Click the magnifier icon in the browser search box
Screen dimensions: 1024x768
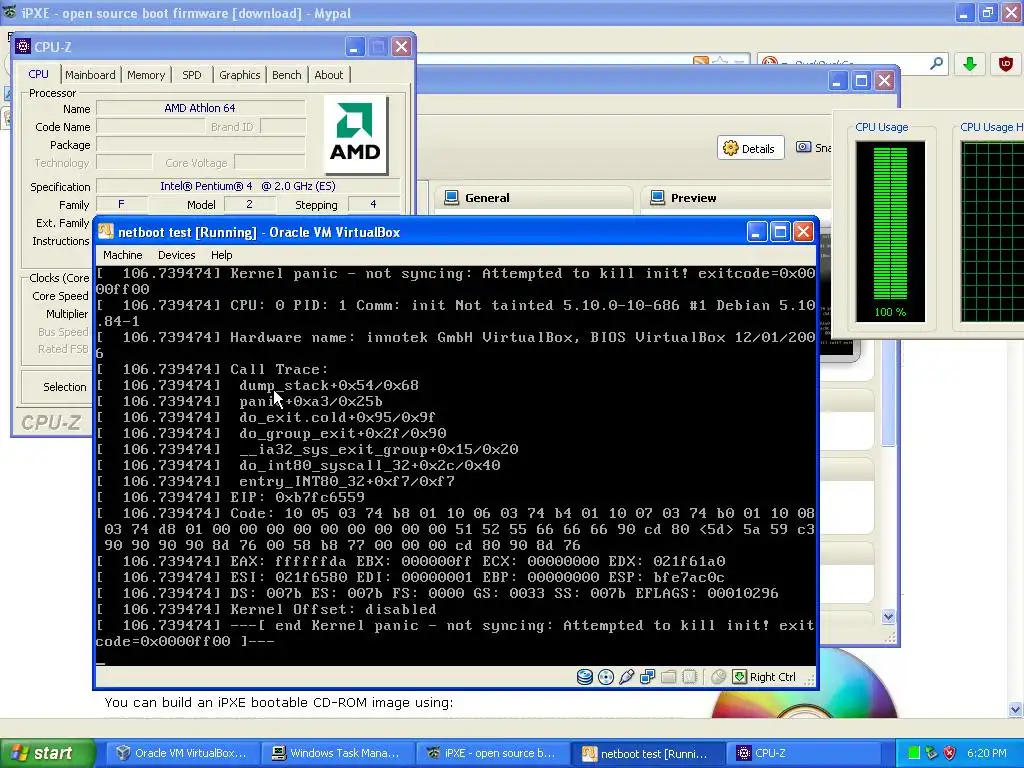[x=936, y=63]
